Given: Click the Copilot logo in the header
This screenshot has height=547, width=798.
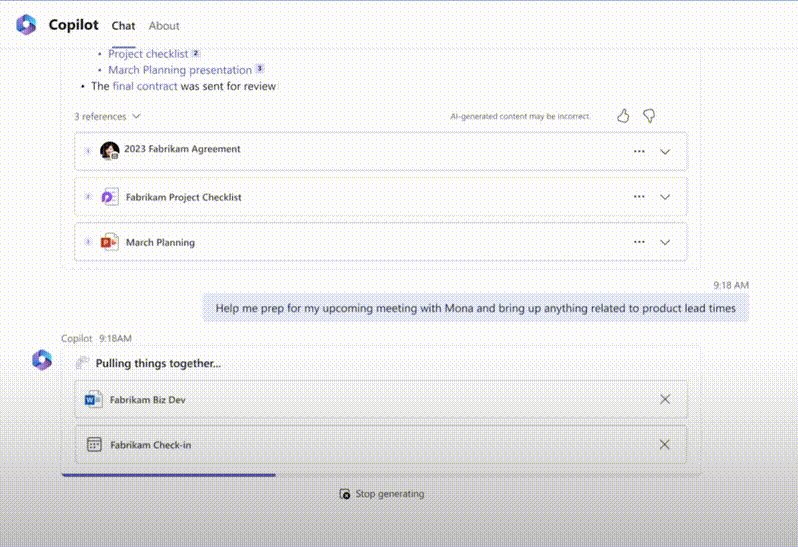Looking at the screenshot, I should click(26, 25).
